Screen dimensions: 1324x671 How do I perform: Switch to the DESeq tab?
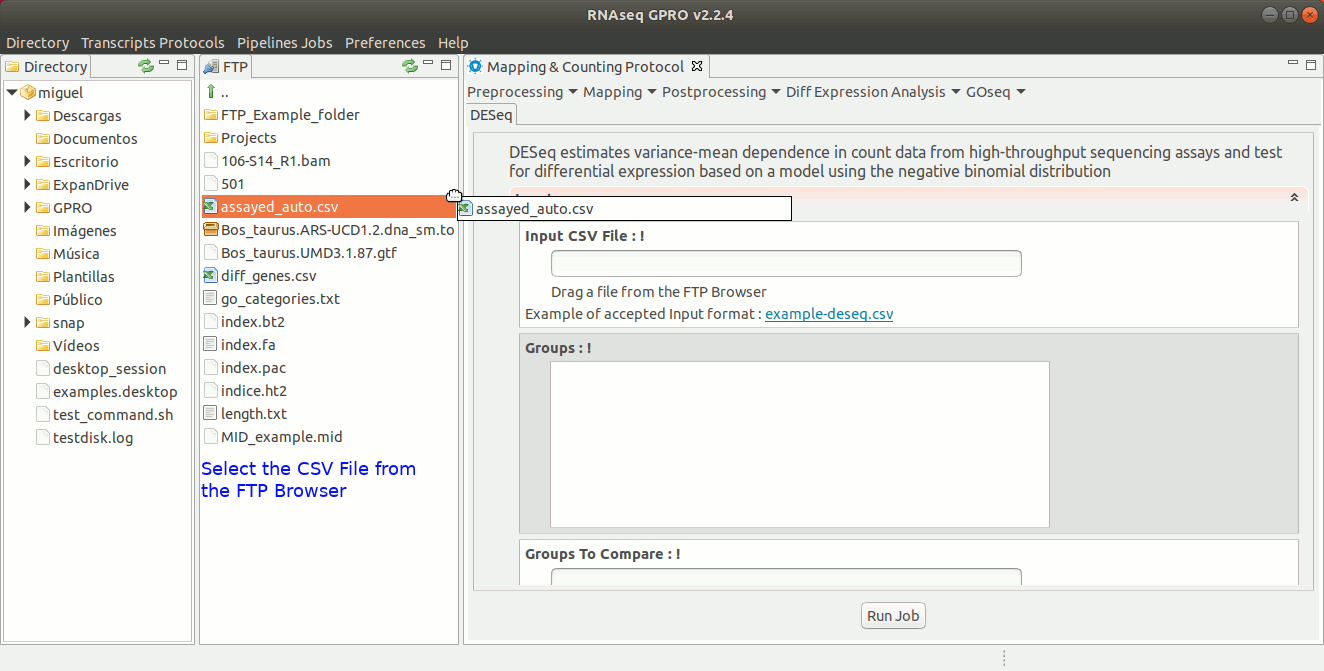pos(491,115)
